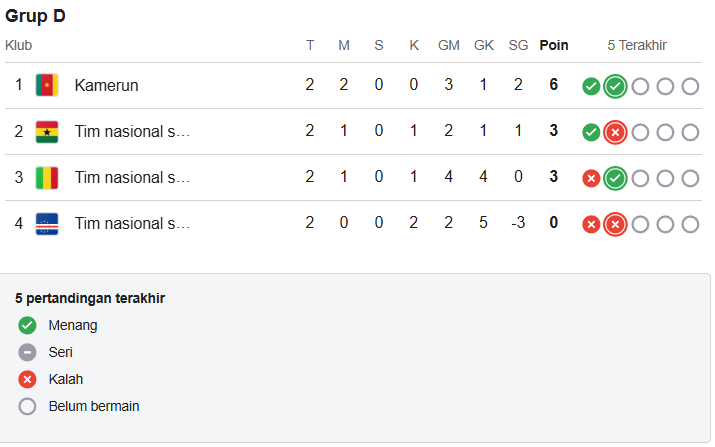Open the Kamerun team name link
Viewport: 715px width, 447px height.
[x=106, y=85]
